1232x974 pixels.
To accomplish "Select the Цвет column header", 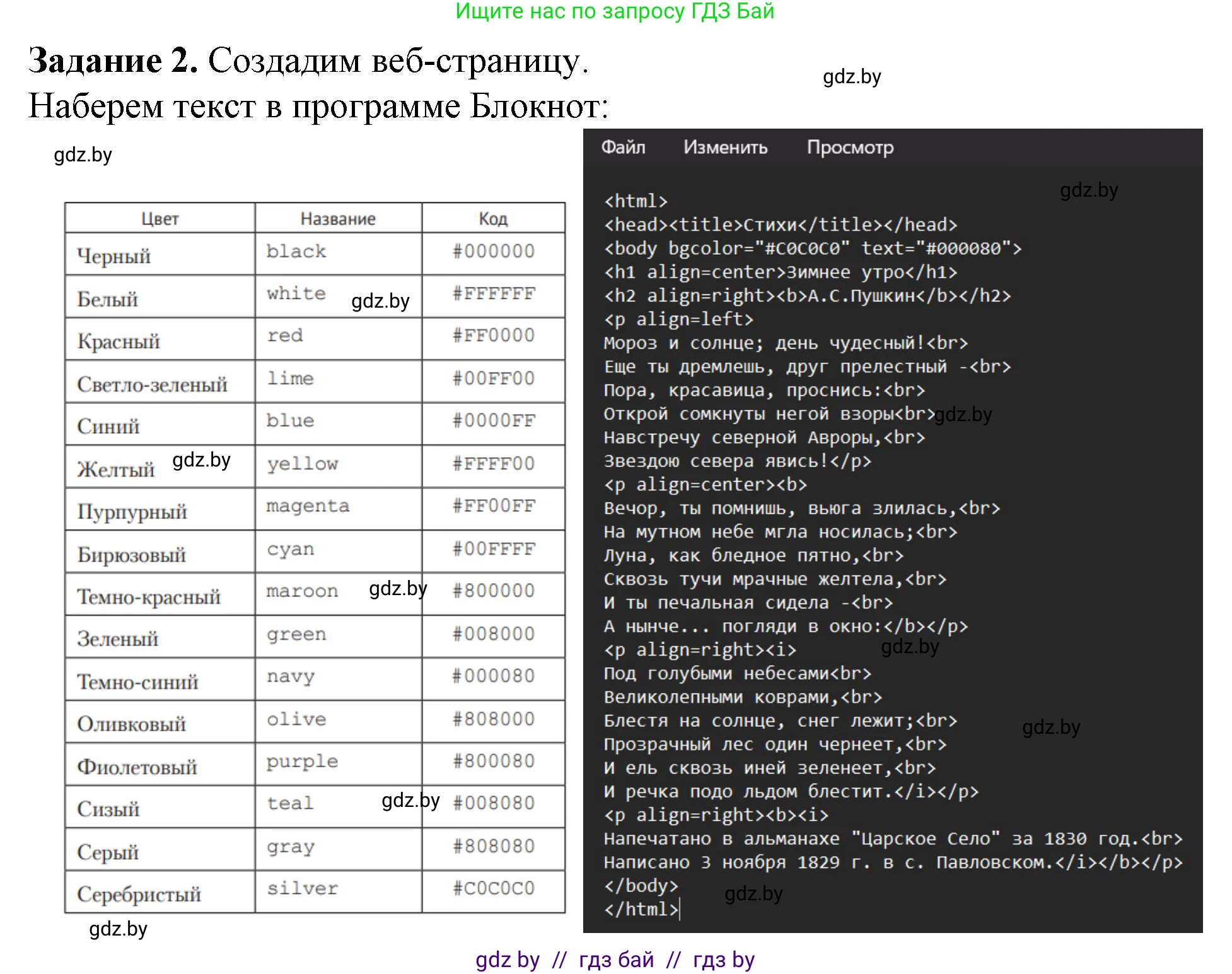I will (x=160, y=218).
